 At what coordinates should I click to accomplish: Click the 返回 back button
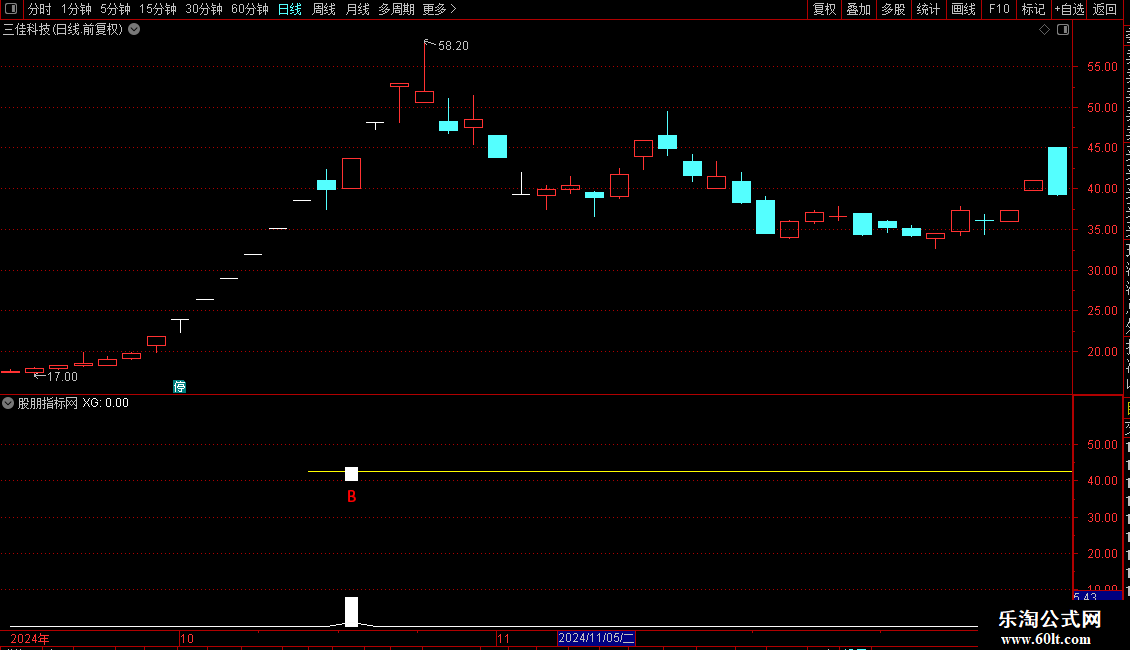point(1105,9)
